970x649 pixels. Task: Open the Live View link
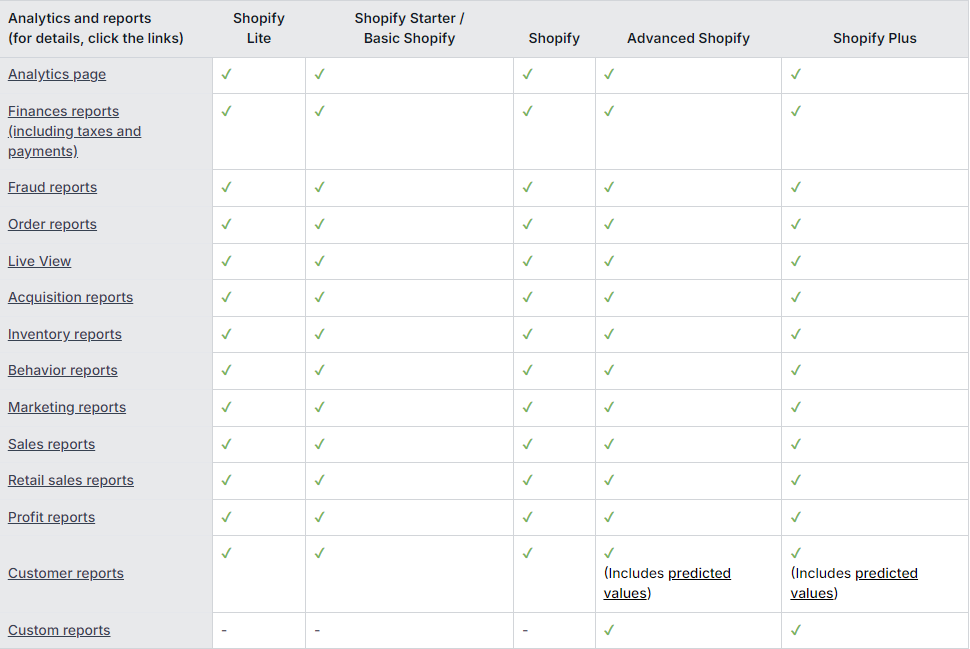[x=40, y=261]
